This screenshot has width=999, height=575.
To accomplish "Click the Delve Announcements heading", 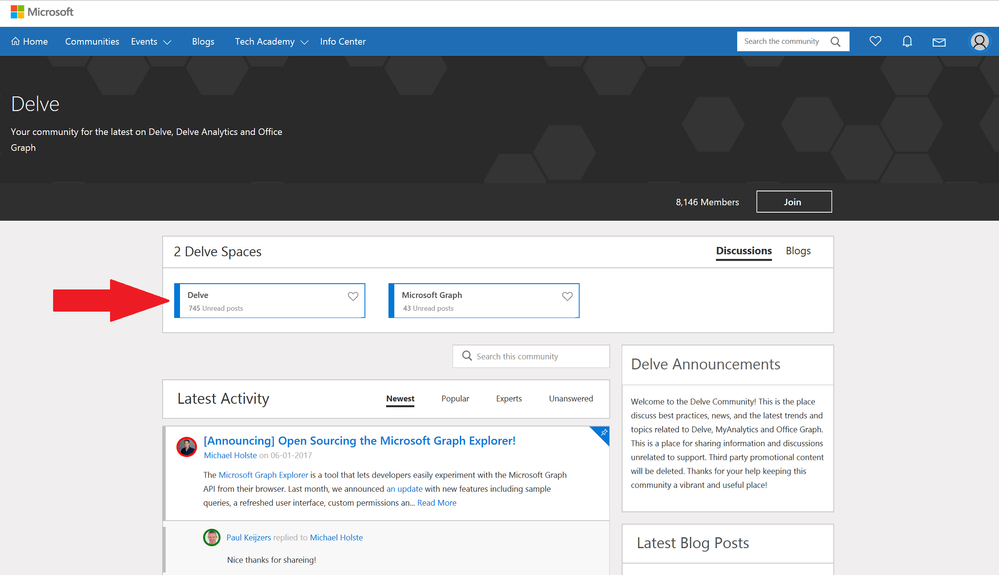I will tap(705, 364).
